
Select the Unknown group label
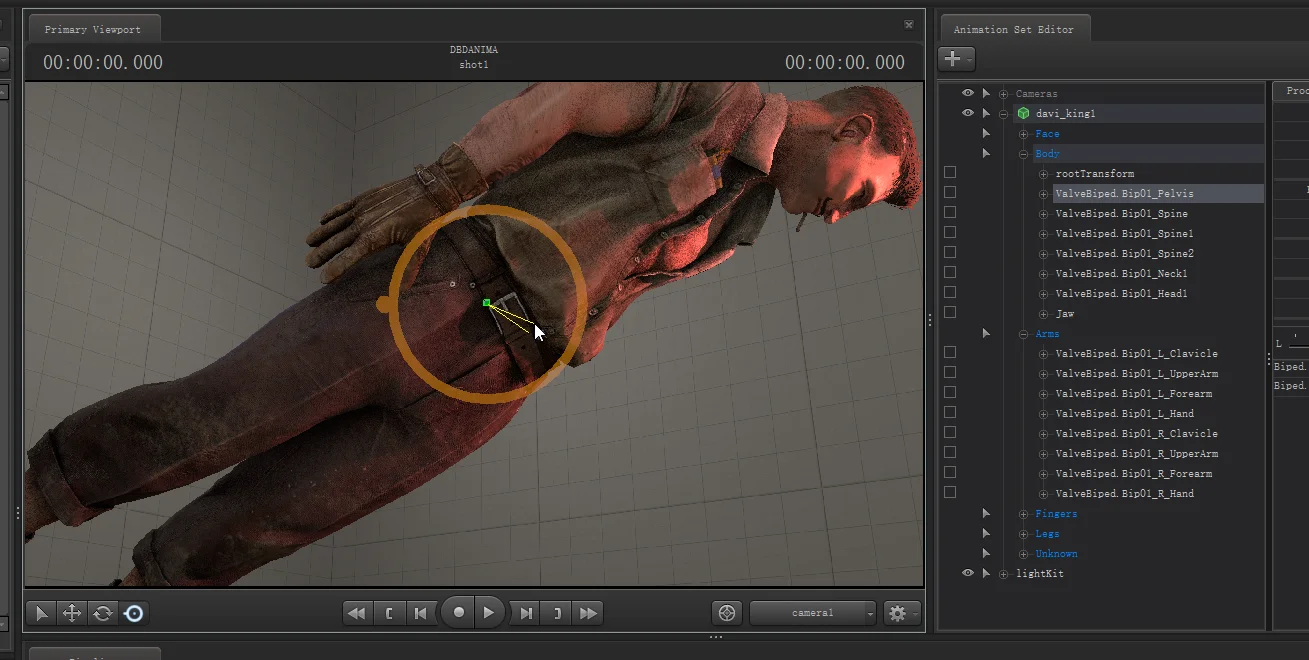1056,554
